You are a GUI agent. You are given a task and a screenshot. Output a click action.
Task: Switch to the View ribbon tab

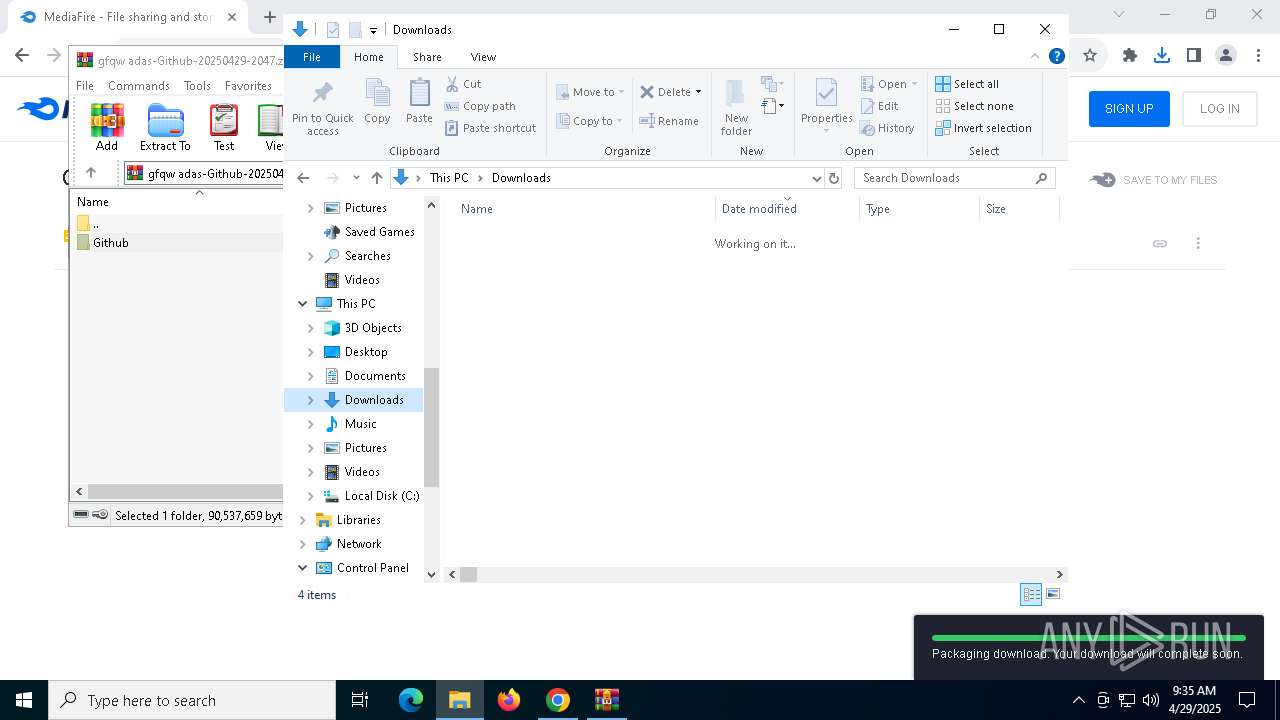[483, 57]
